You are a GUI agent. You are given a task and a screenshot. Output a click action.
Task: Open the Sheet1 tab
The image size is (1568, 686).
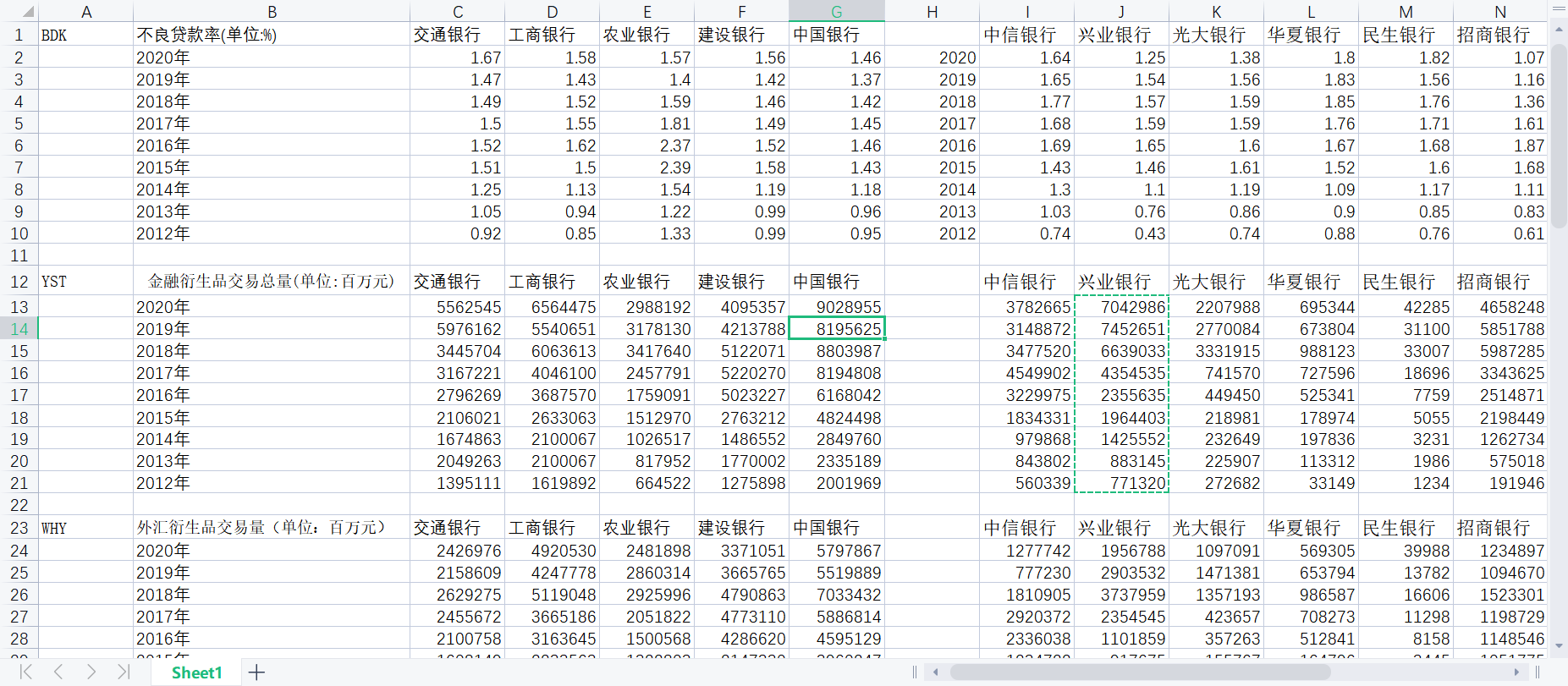click(x=196, y=672)
